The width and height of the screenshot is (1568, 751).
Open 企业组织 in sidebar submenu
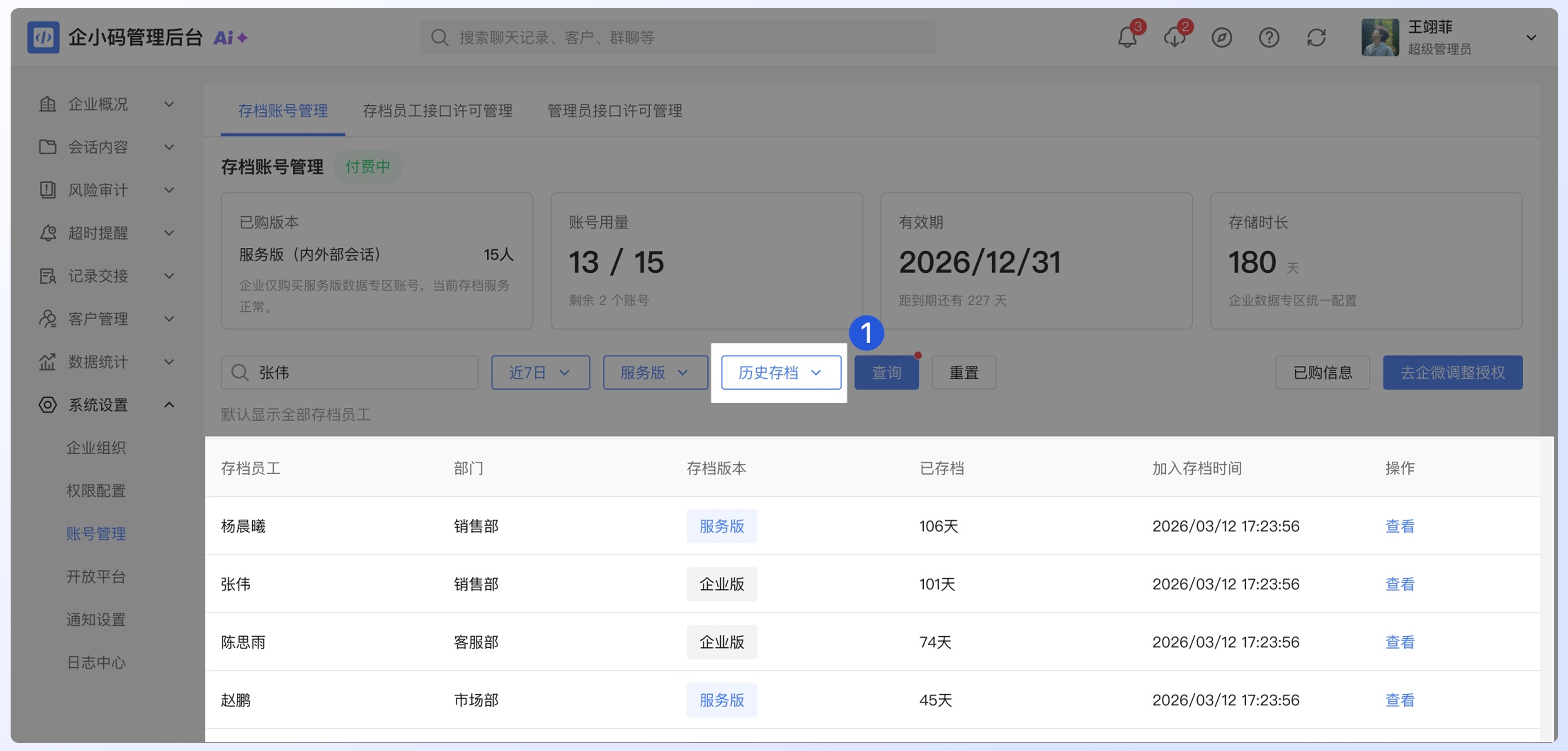coord(96,448)
